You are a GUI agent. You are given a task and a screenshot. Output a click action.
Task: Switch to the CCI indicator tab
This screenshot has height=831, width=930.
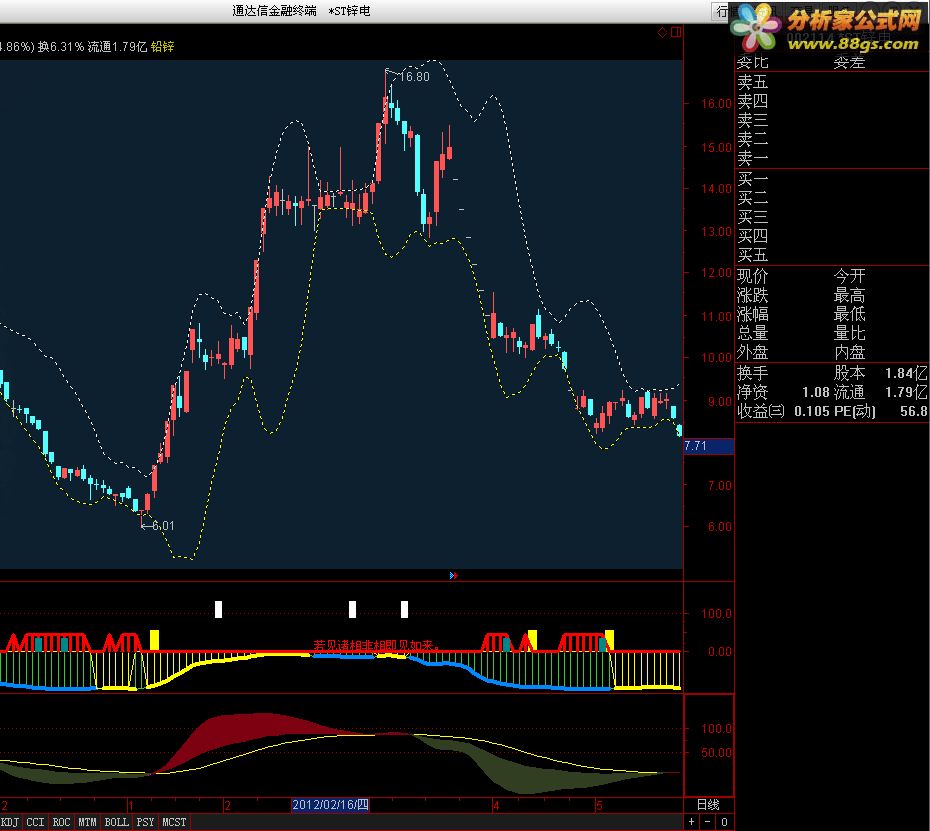(36, 822)
